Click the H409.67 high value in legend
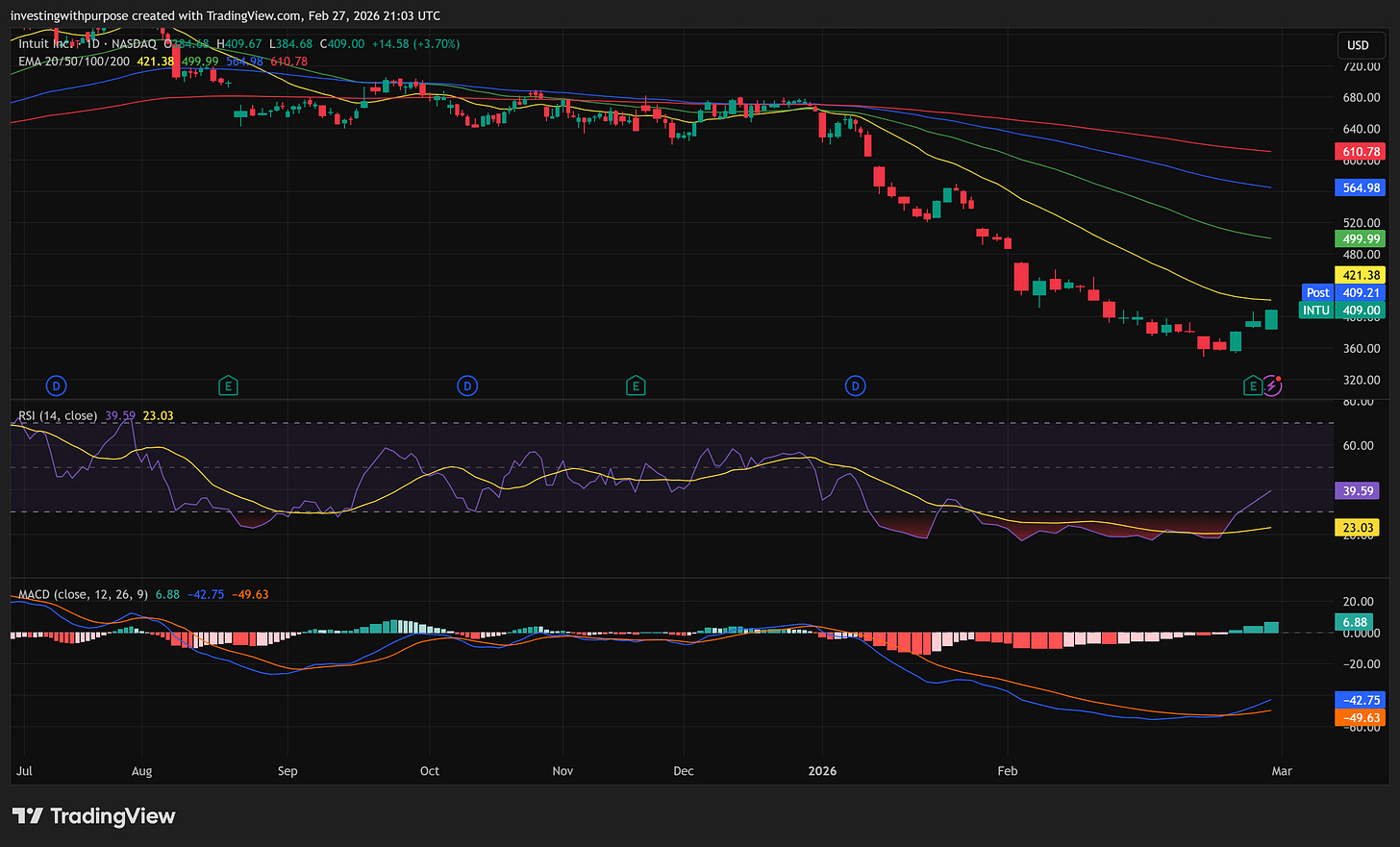 pyautogui.click(x=238, y=44)
